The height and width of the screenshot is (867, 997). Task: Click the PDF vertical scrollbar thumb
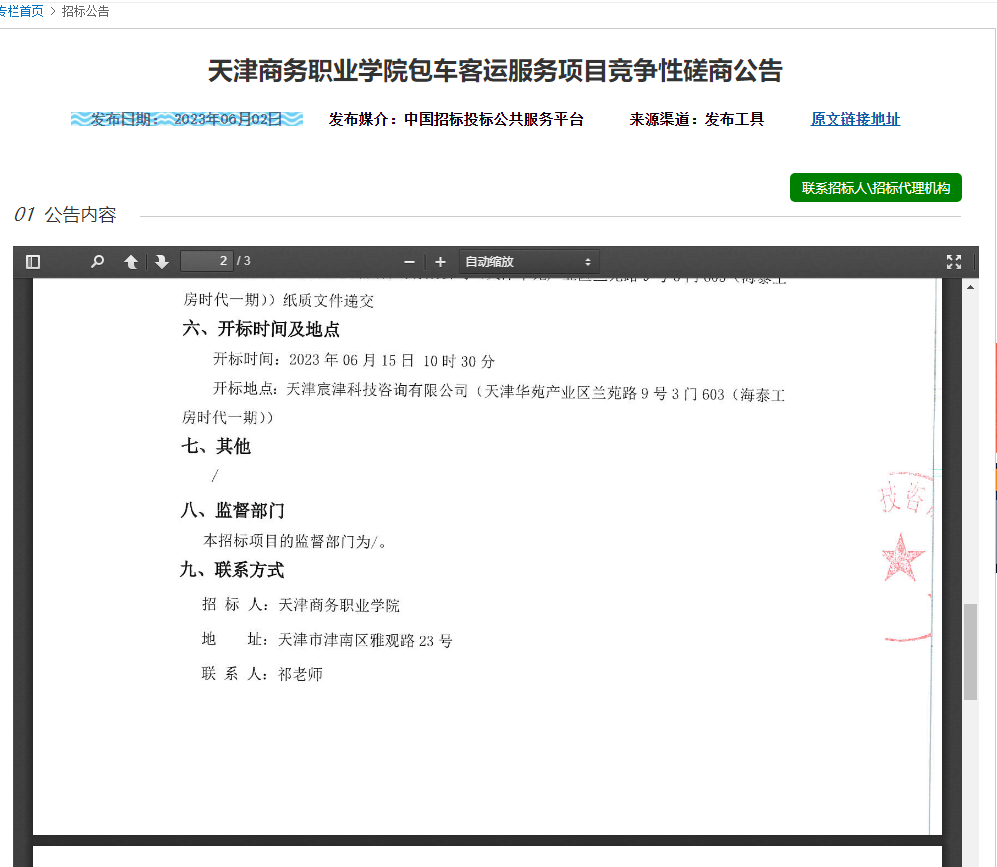(970, 652)
